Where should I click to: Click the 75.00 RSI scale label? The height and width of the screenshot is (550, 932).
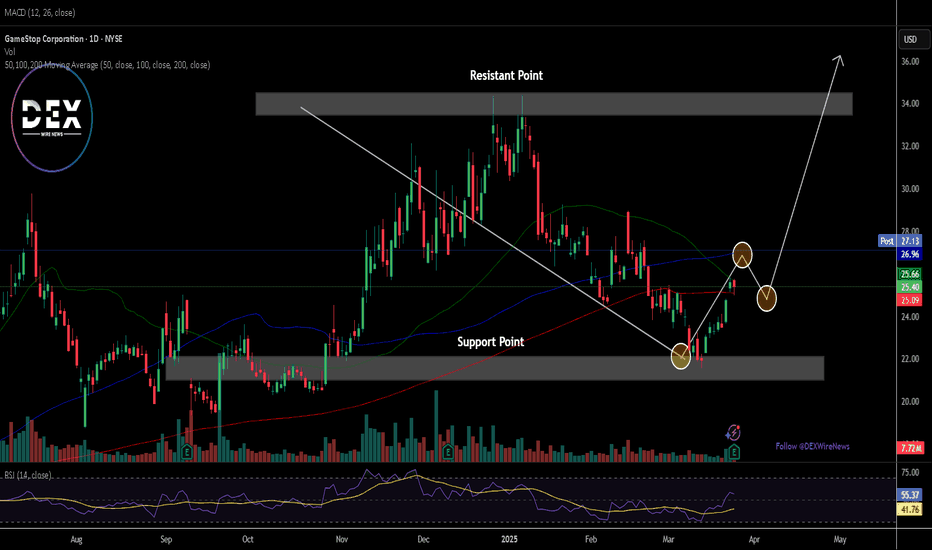click(910, 473)
